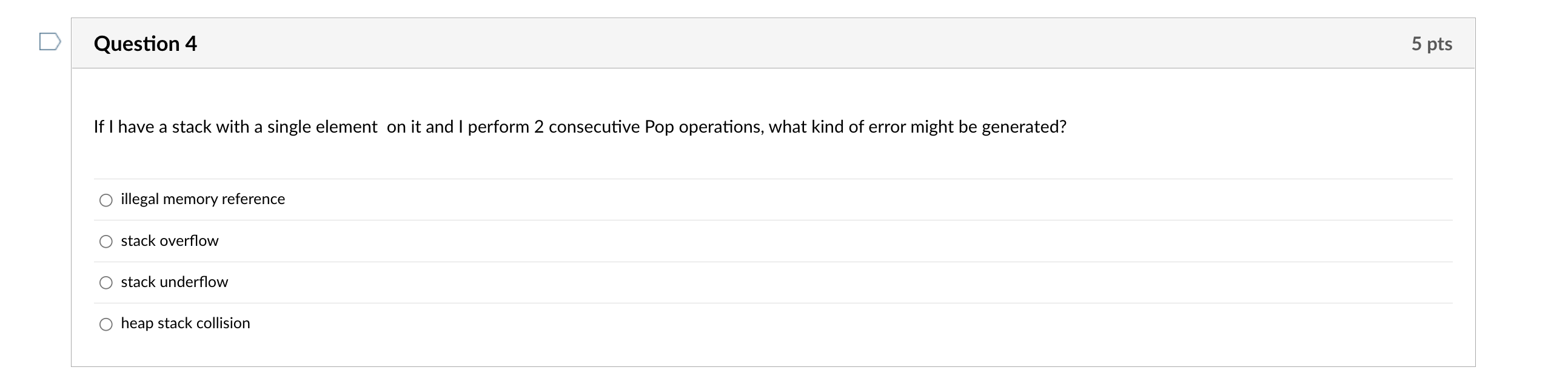Click the empty gray header bar area
The width and height of the screenshot is (1568, 390).
(791, 43)
